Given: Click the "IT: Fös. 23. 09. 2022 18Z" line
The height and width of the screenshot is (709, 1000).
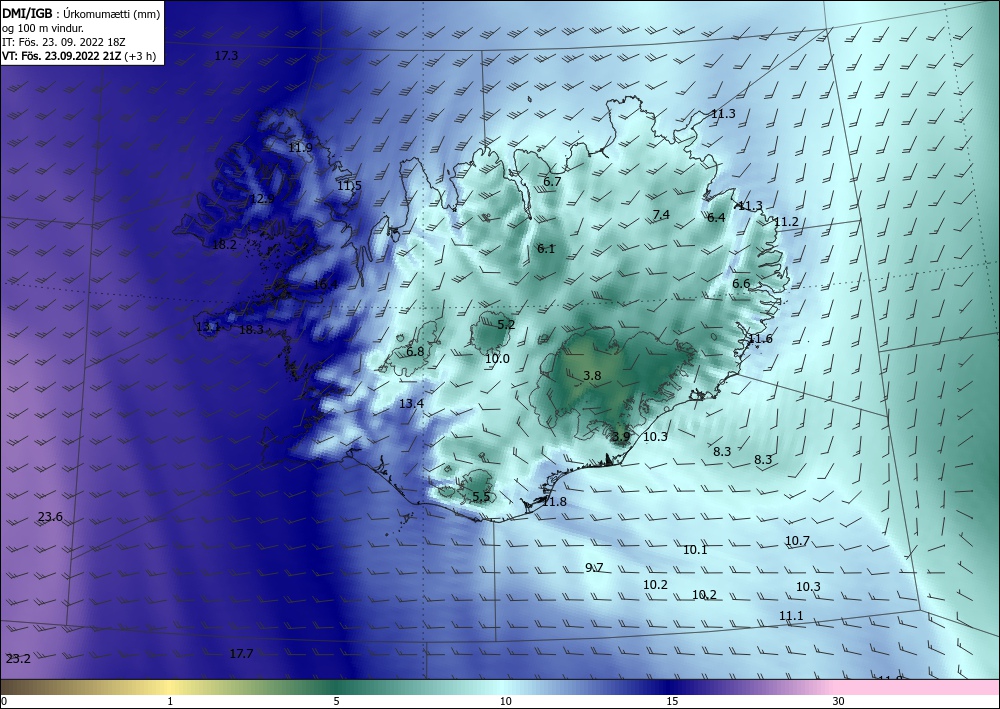Looking at the screenshot, I should coord(64,42).
